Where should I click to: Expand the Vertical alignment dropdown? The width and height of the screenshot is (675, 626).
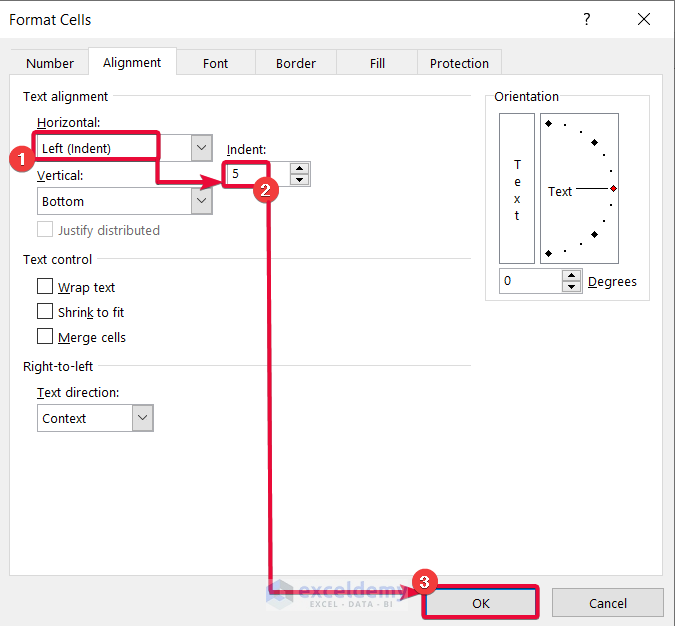(x=202, y=201)
